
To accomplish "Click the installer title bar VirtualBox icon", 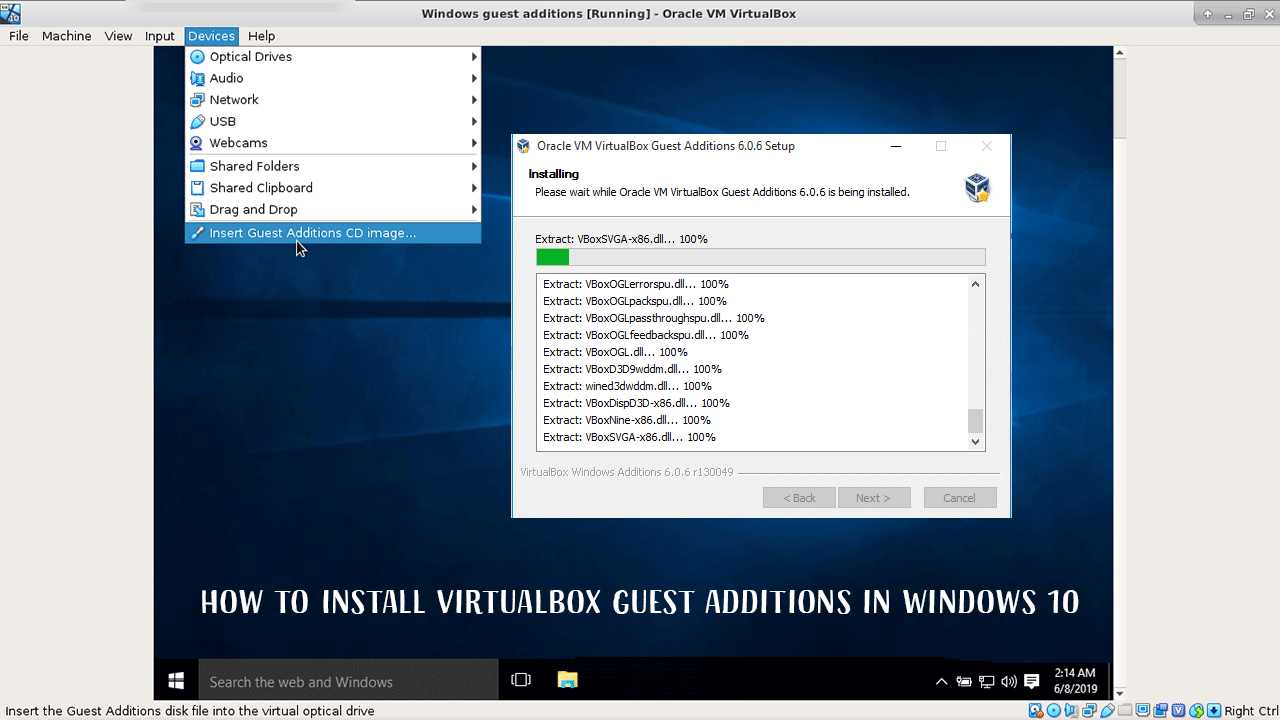I will 523,146.
